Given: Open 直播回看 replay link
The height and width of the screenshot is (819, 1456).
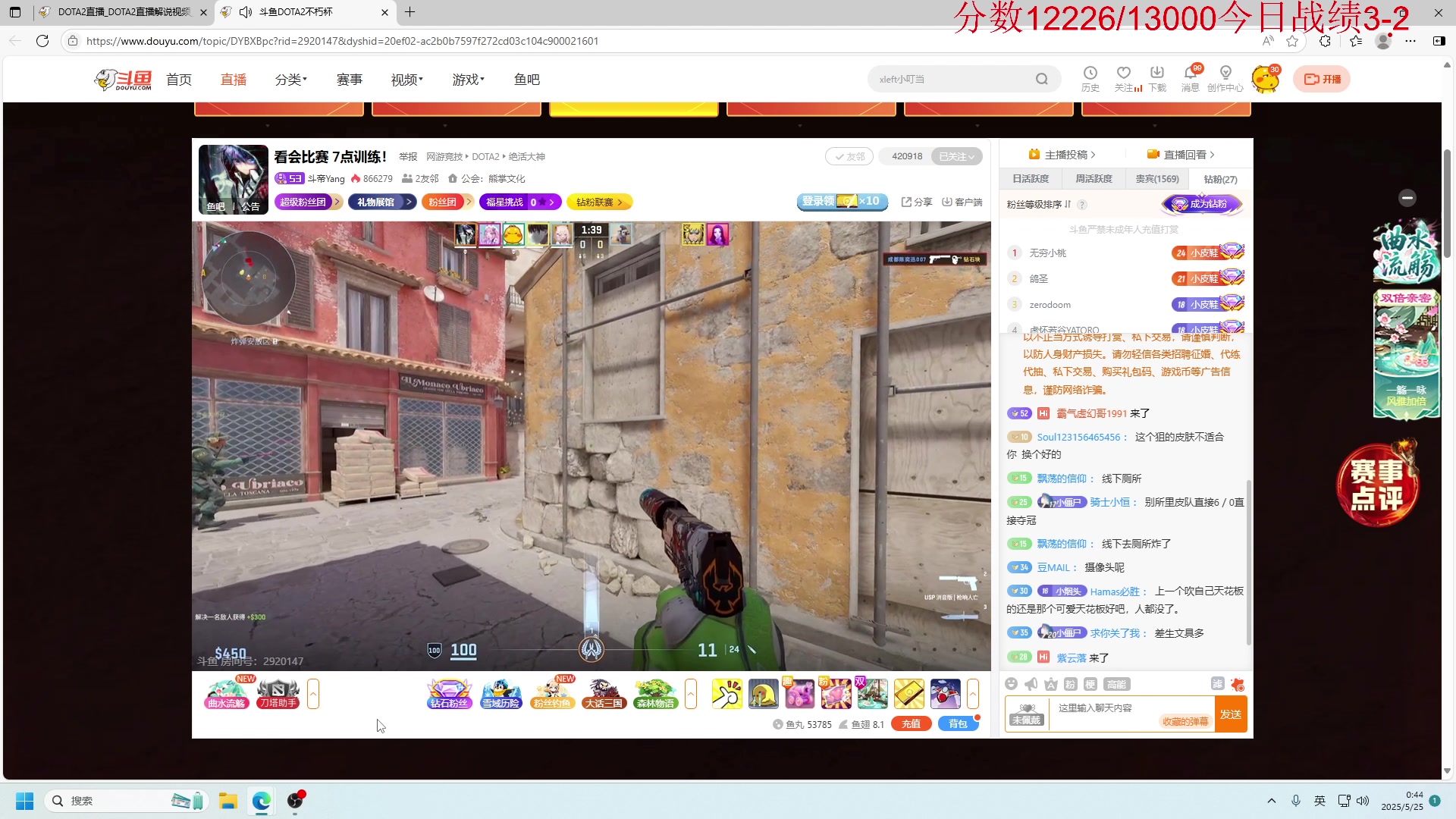Looking at the screenshot, I should click(x=1181, y=155).
